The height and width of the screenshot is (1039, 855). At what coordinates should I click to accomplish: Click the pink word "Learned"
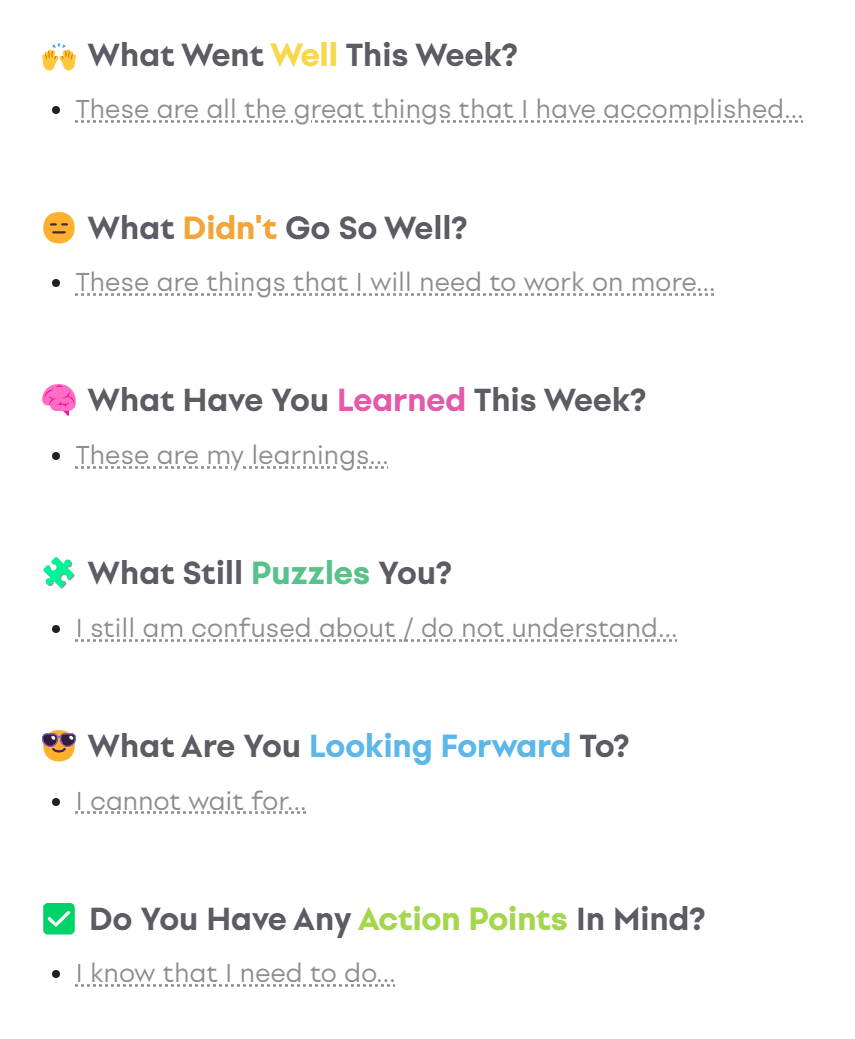(401, 401)
